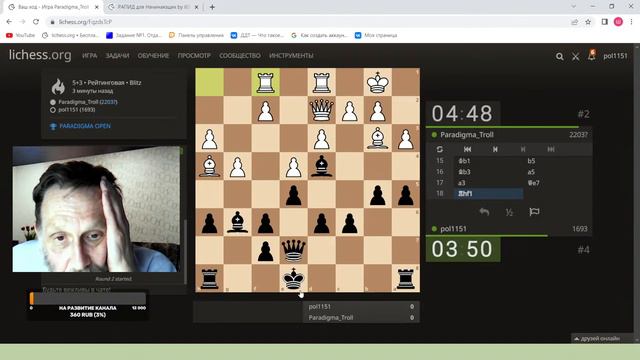Step back one move
Viewport: 640px width, 360px height.
[495, 149]
